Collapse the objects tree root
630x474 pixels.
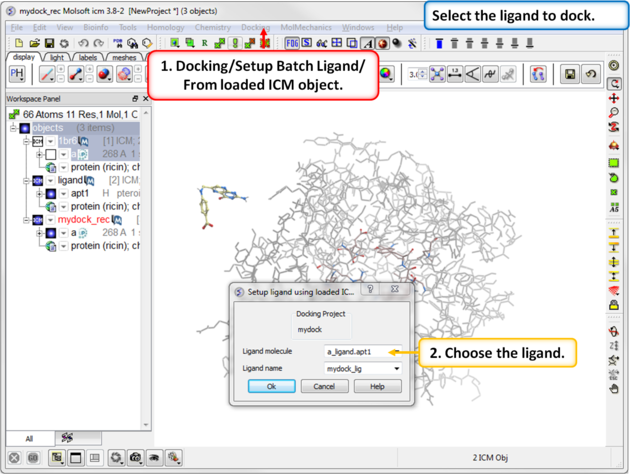pyautogui.click(x=13, y=128)
